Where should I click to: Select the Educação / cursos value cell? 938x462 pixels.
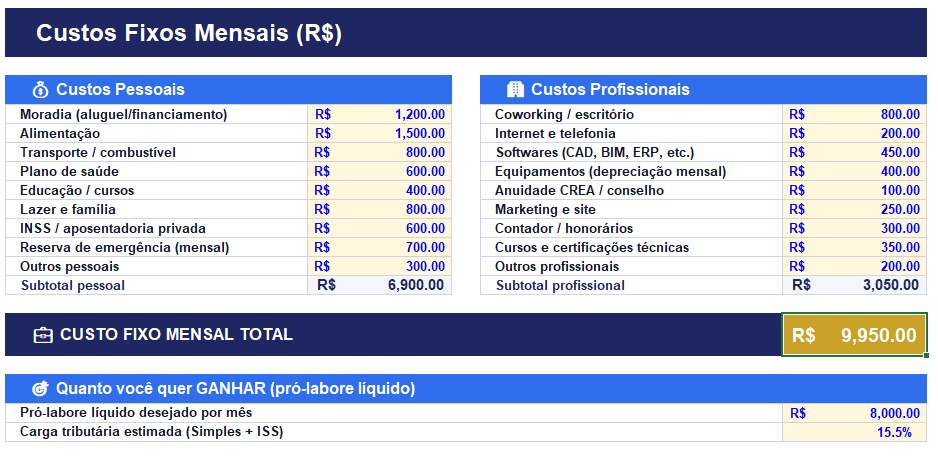tap(380, 190)
